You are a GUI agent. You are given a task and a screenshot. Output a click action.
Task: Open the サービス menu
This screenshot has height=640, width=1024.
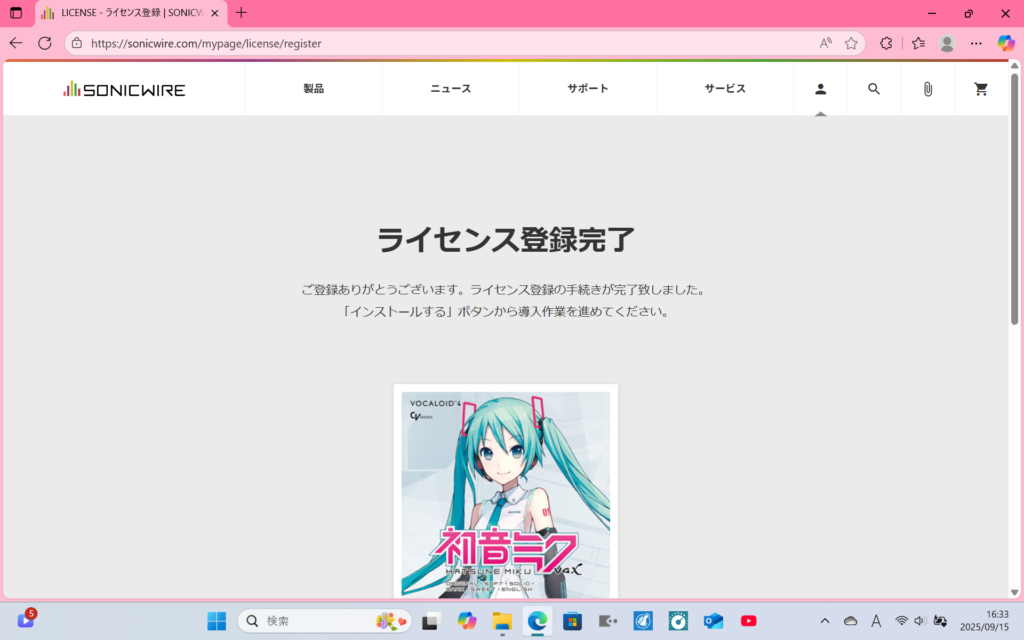pyautogui.click(x=724, y=89)
